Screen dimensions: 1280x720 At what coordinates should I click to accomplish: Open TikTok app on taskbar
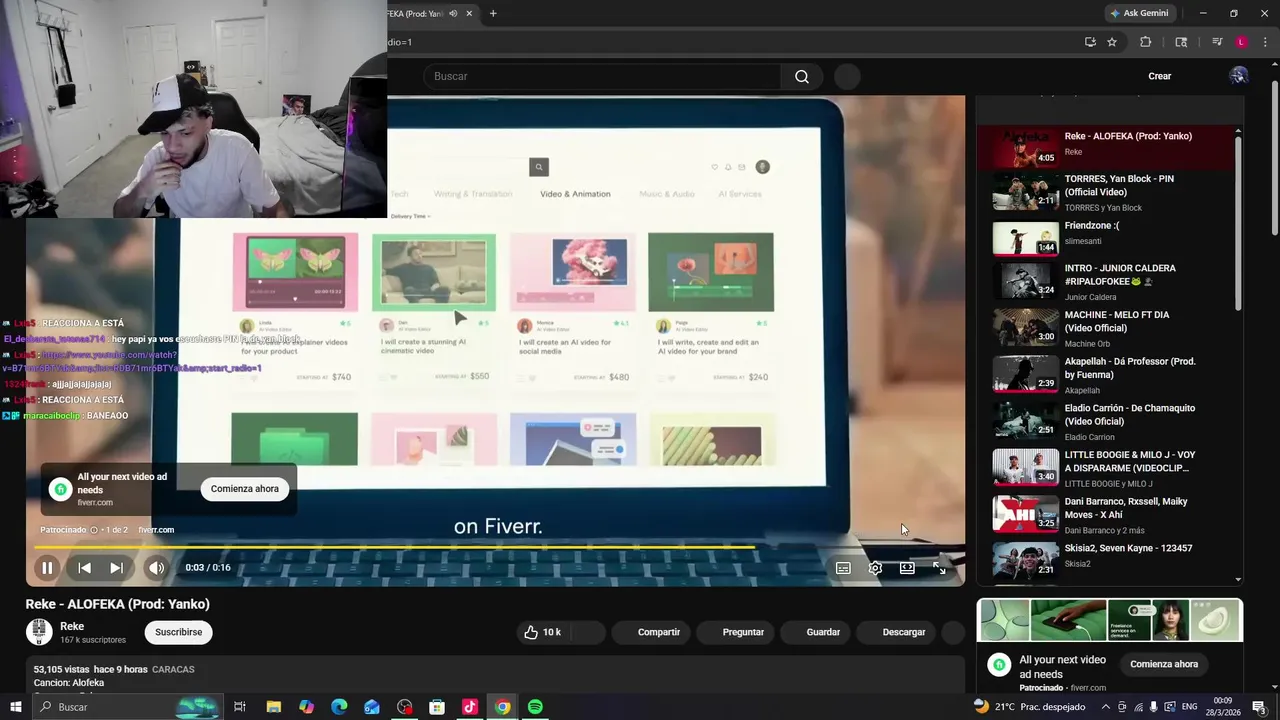coord(470,707)
